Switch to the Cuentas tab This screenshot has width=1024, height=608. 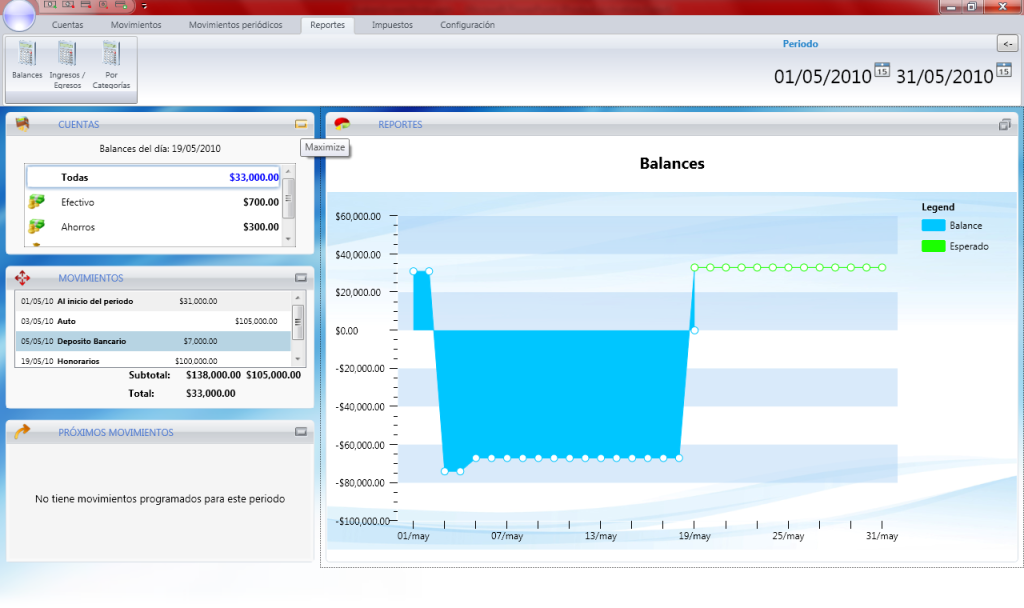click(67, 25)
